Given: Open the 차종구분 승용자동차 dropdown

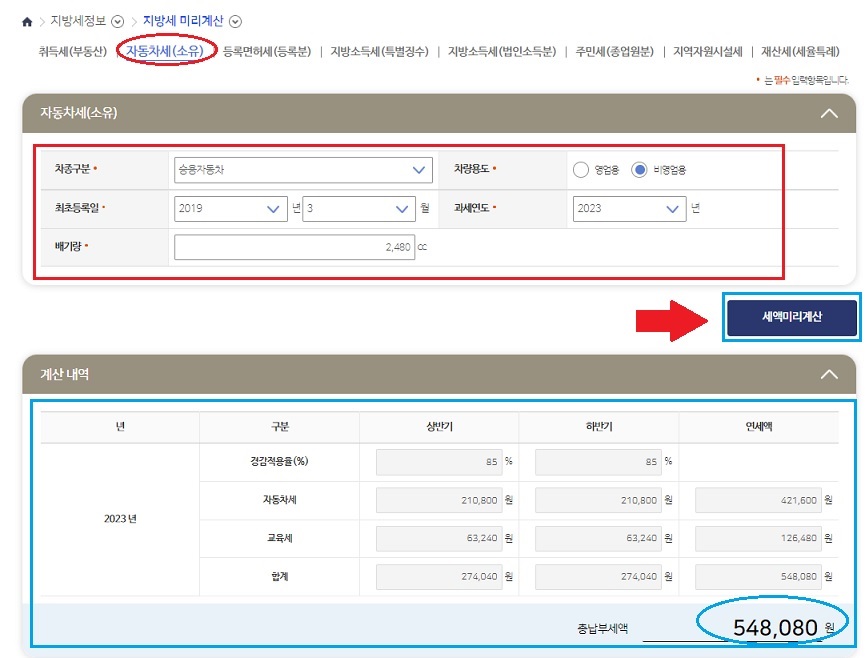Looking at the screenshot, I should click(303, 170).
